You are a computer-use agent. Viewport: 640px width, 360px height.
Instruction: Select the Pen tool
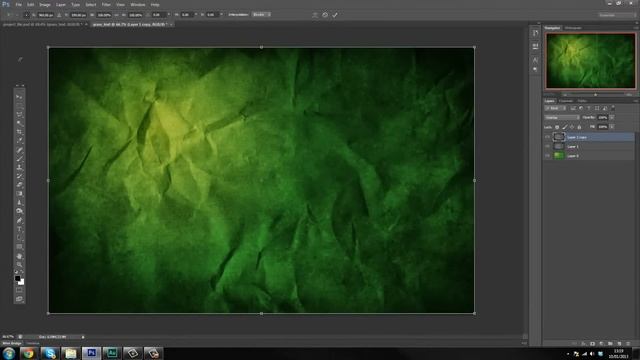(19, 220)
